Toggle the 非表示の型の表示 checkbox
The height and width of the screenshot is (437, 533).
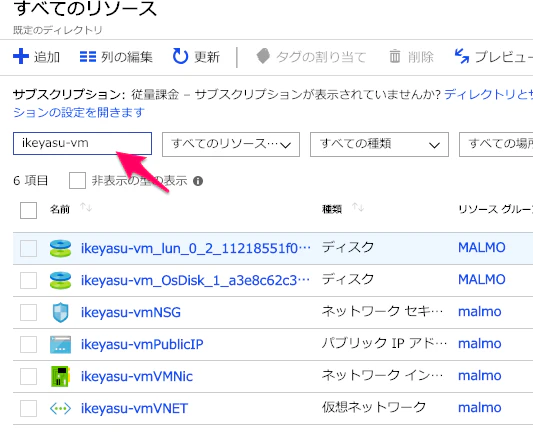pyautogui.click(x=77, y=180)
